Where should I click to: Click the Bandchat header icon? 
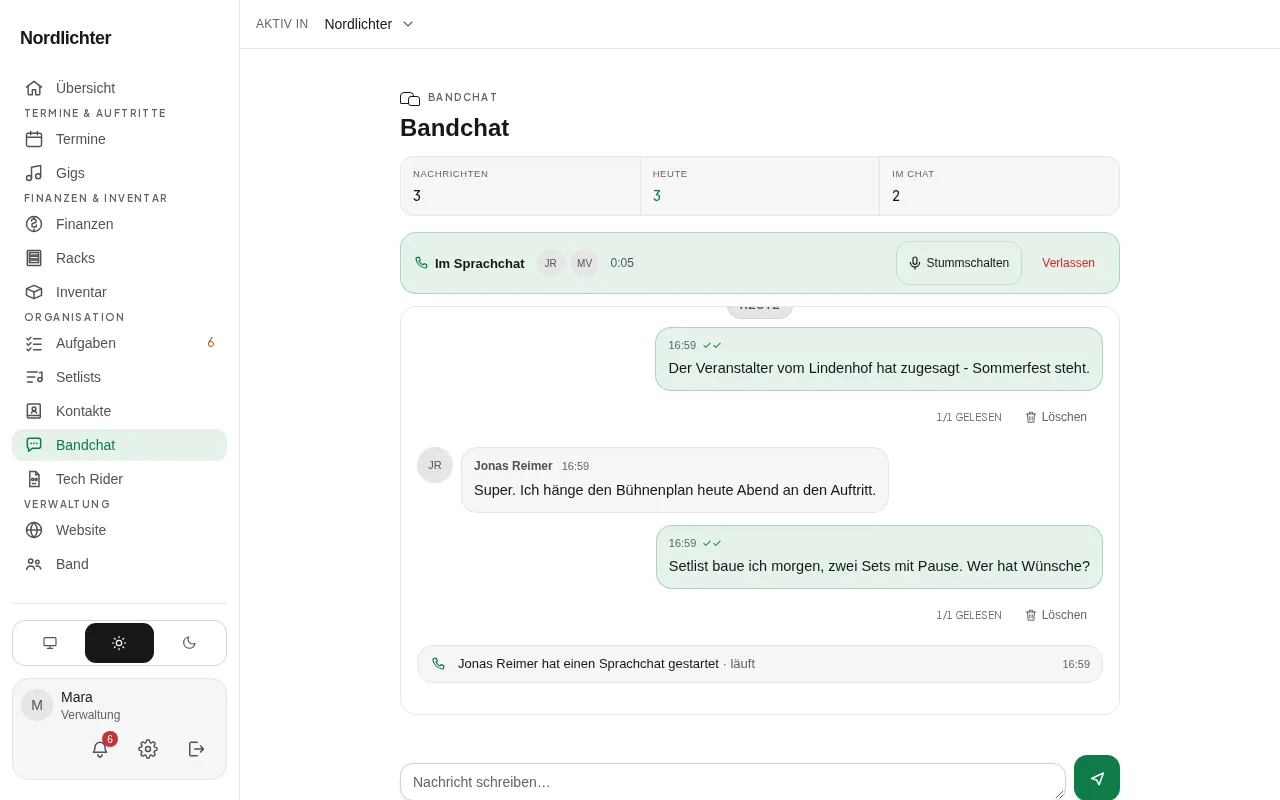410,98
